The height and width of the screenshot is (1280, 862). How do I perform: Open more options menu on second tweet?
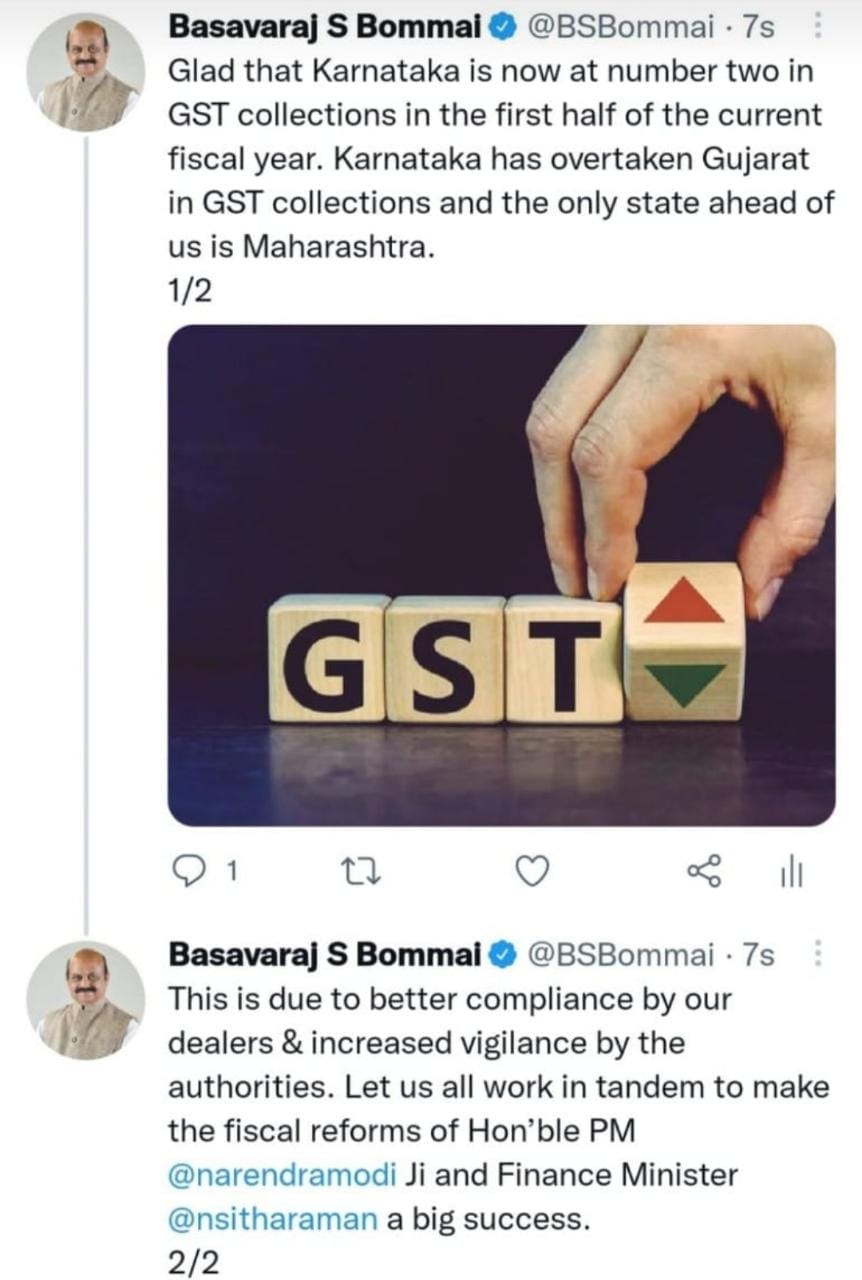tap(820, 955)
